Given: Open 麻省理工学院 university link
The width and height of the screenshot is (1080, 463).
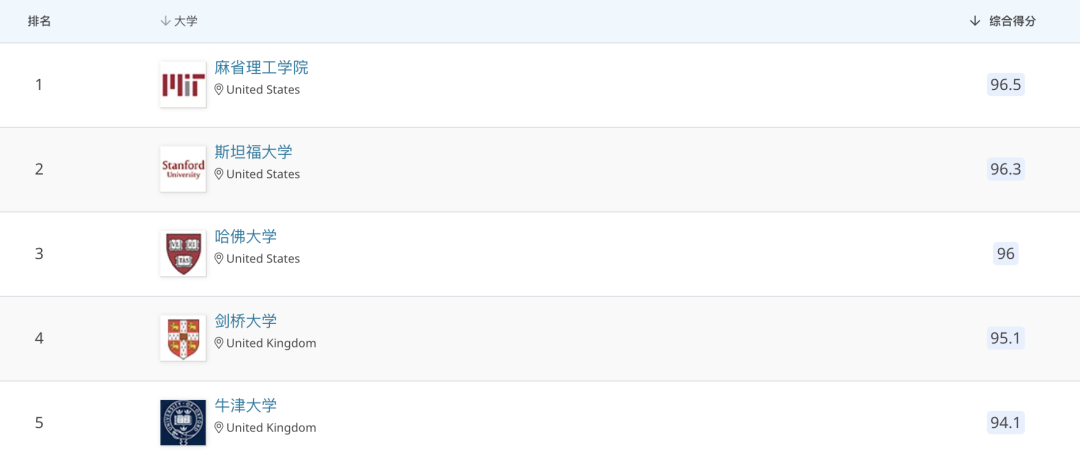Looking at the screenshot, I should pos(262,68).
